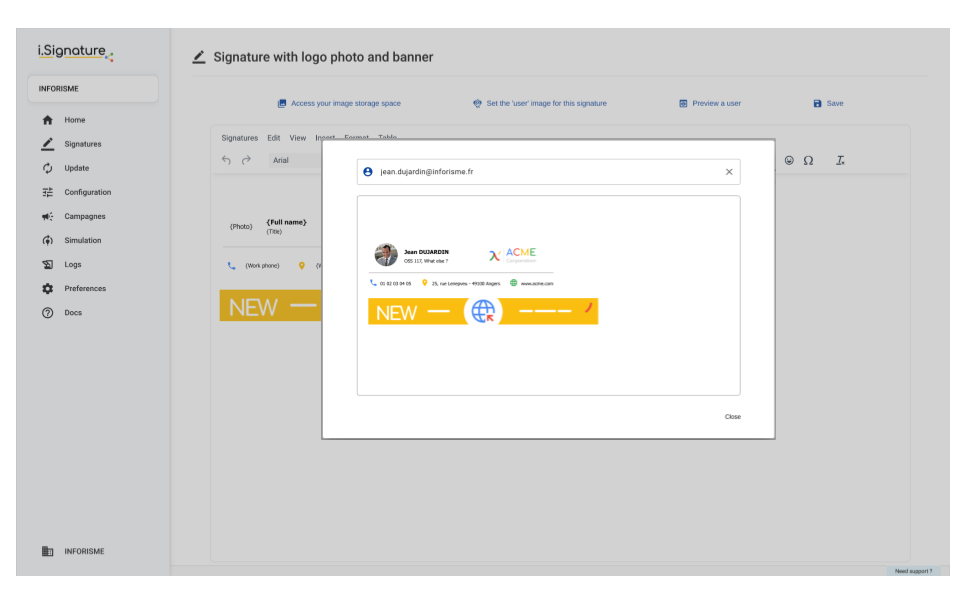Click the phone icon in signature preview

click(x=373, y=283)
